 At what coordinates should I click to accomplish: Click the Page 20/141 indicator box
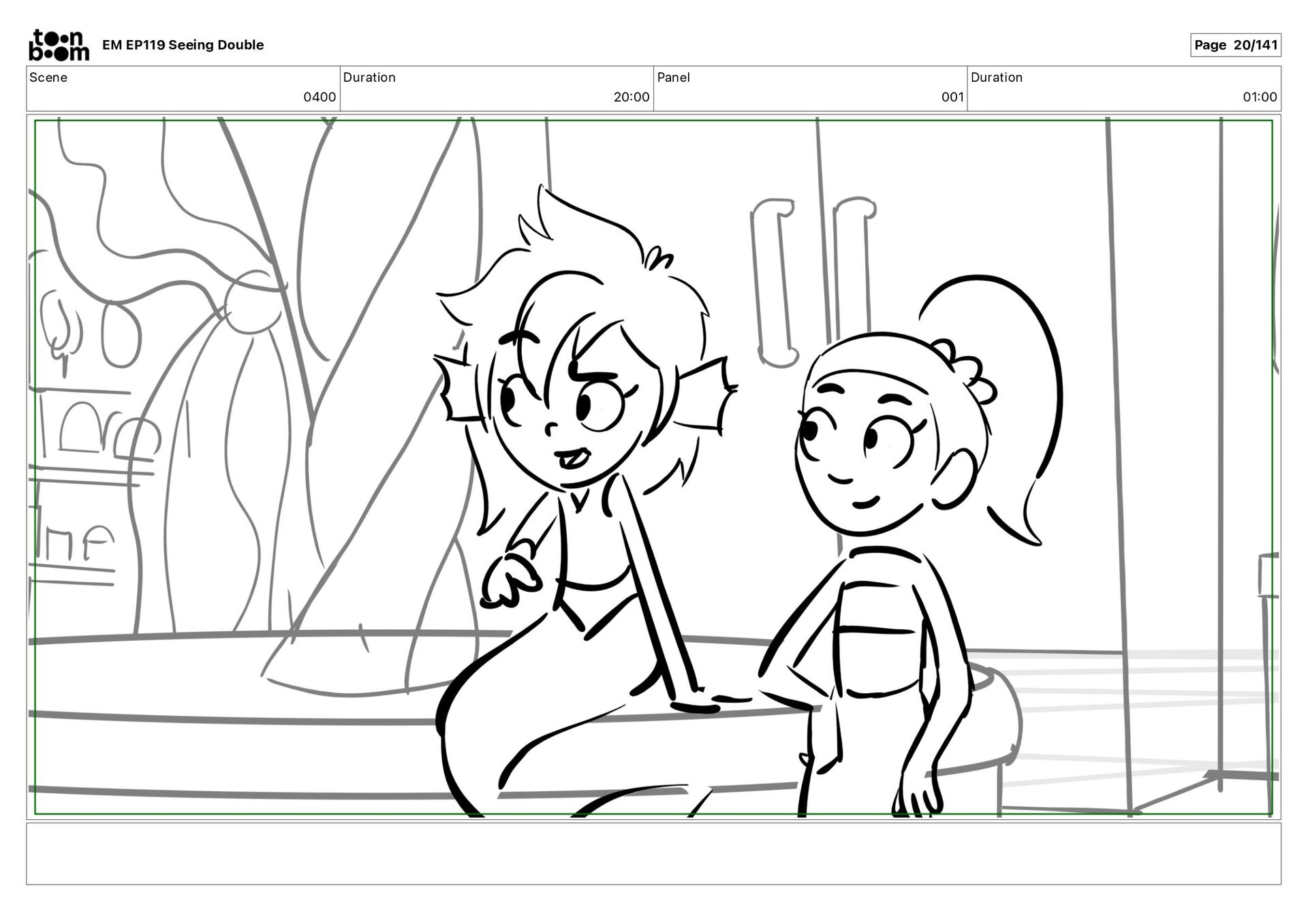pos(1235,45)
